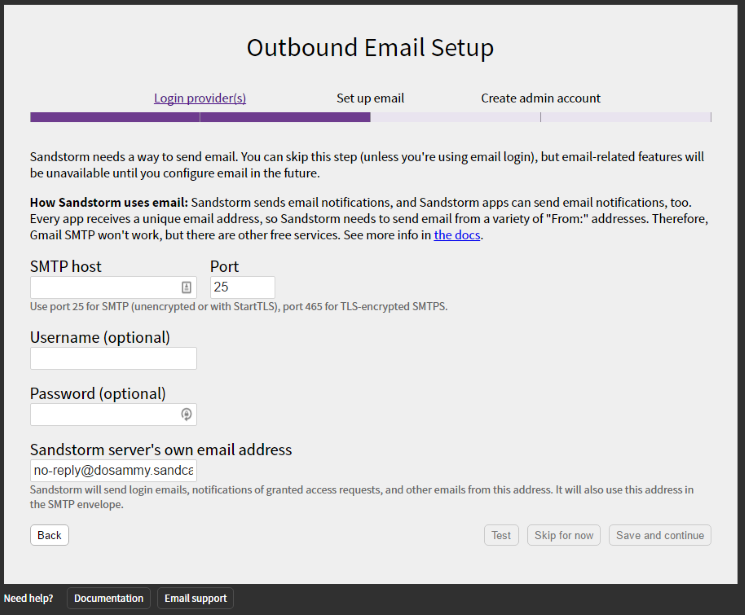Click the contact autofill icon in SMTP host field
The width and height of the screenshot is (745, 615).
(x=186, y=287)
